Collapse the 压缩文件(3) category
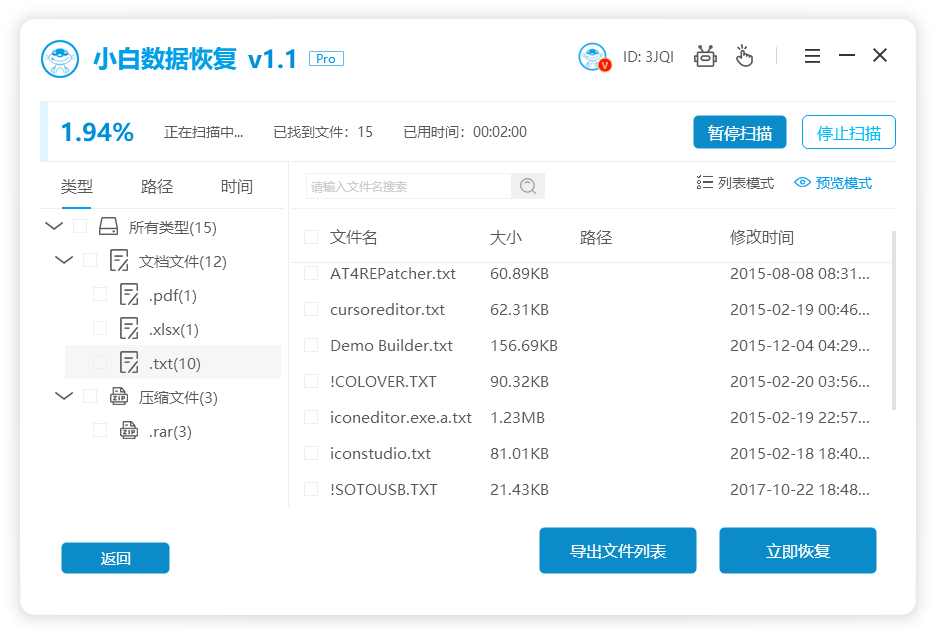Viewport: 936px width, 636px height. pyautogui.click(x=64, y=397)
